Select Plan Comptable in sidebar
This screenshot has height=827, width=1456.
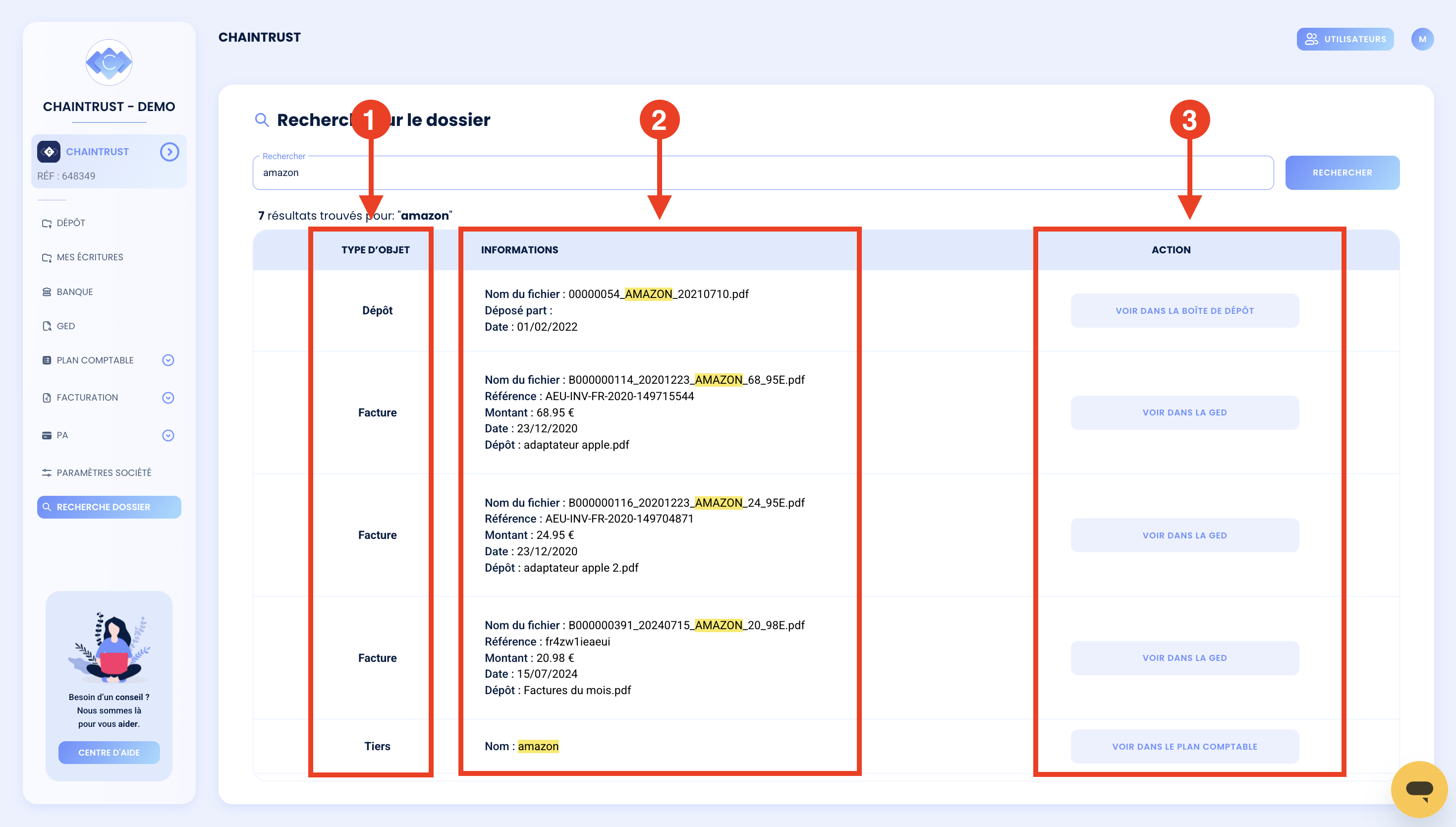[95, 360]
